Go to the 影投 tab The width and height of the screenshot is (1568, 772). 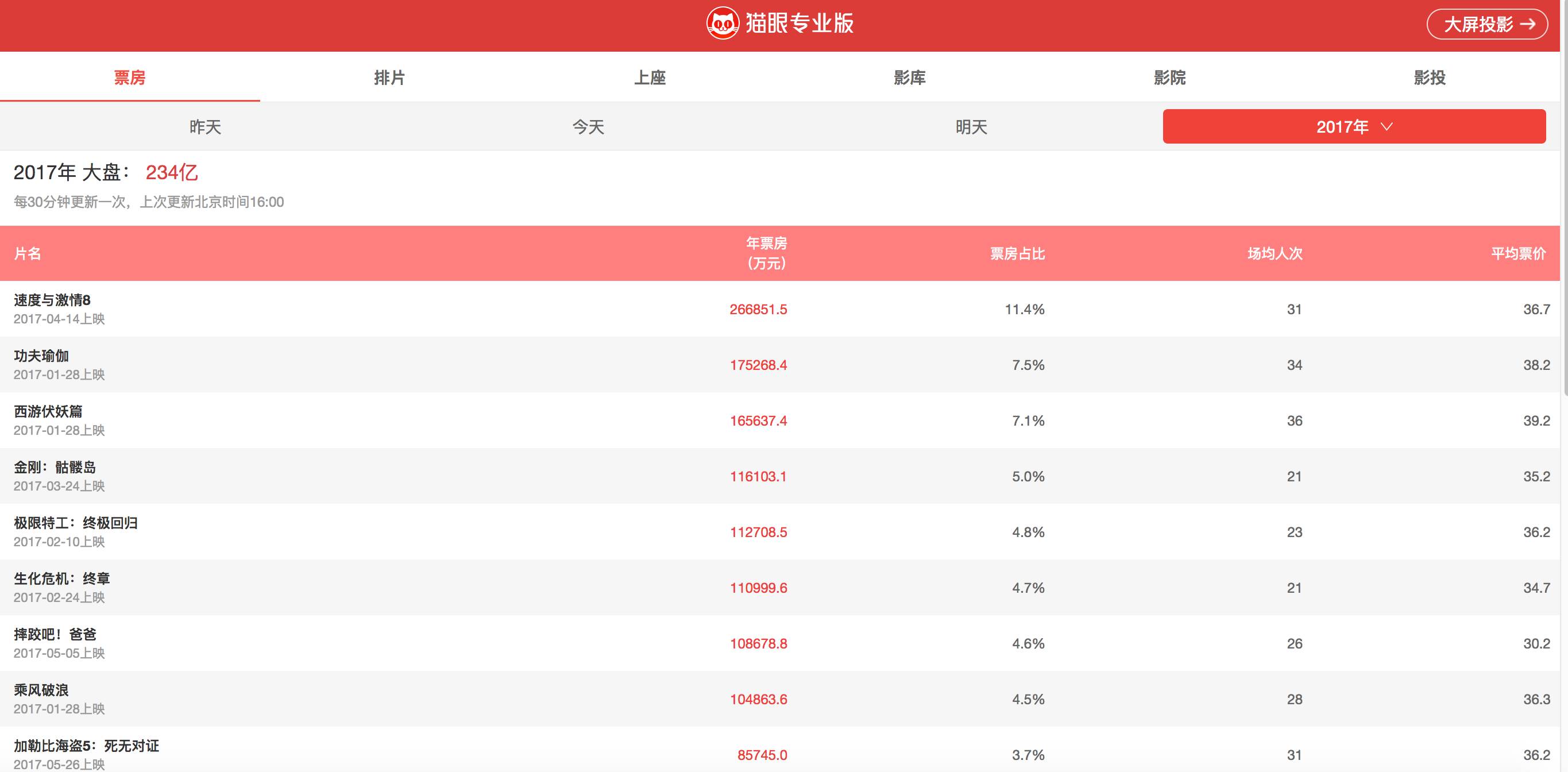[1429, 78]
